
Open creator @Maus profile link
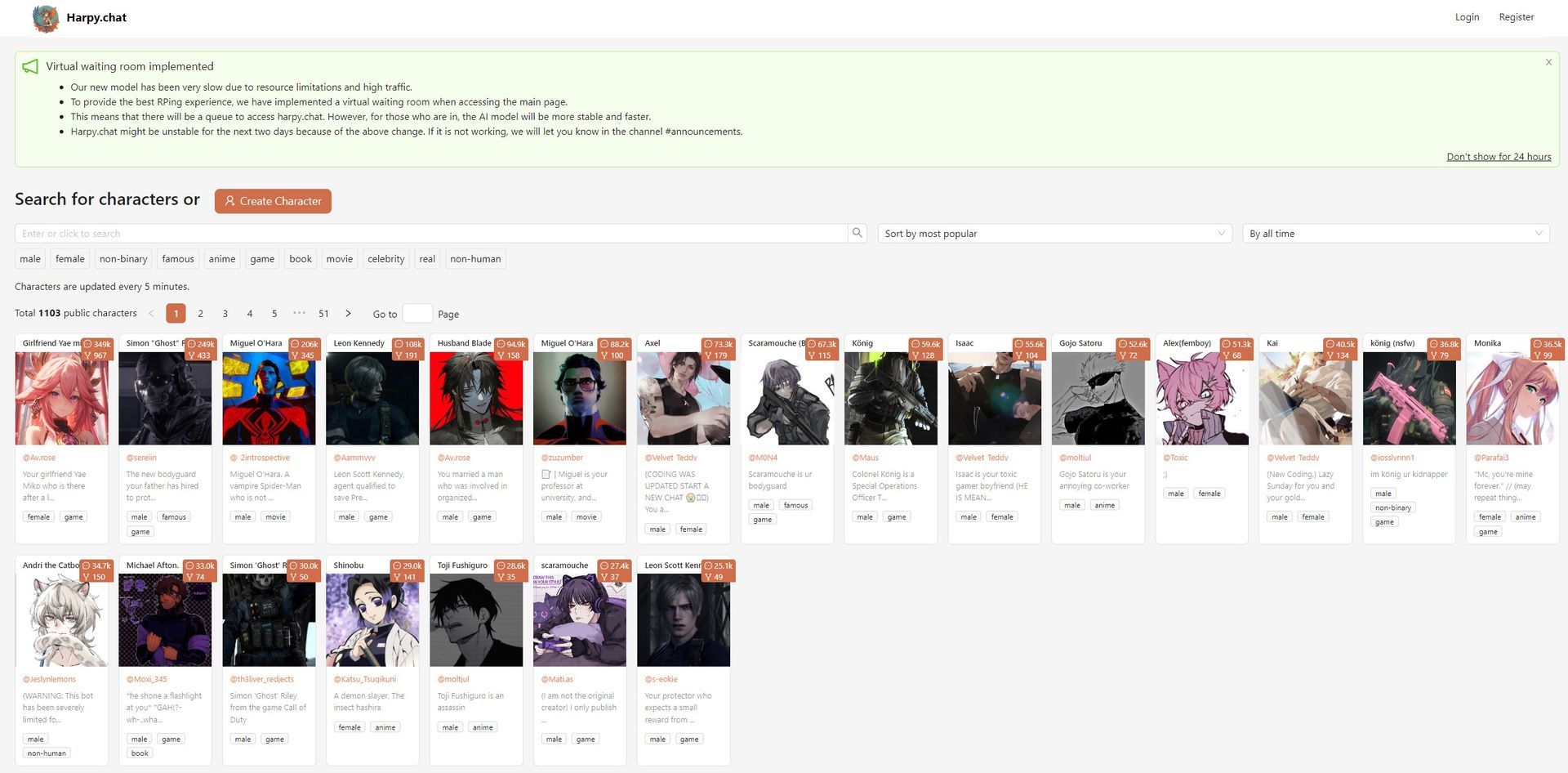[x=865, y=458]
